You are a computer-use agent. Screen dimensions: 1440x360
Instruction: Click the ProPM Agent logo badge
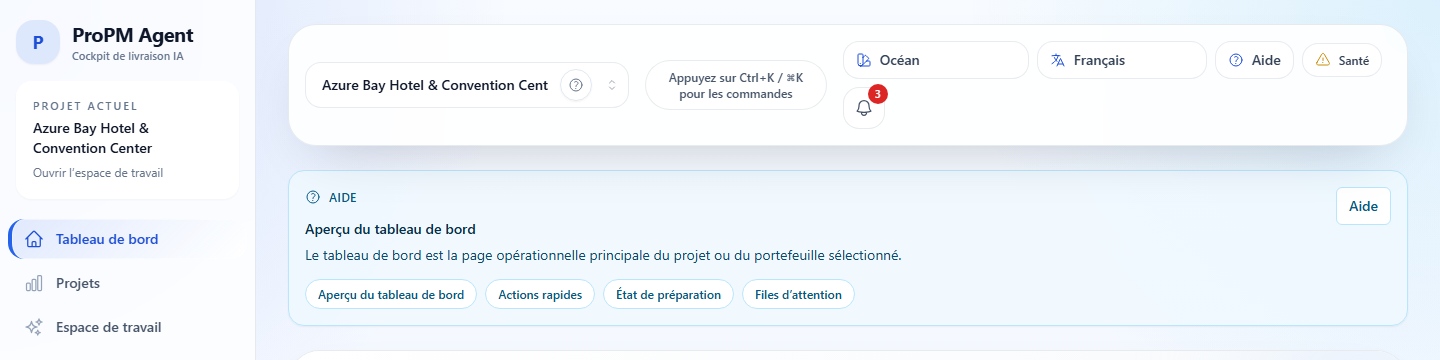click(x=38, y=42)
